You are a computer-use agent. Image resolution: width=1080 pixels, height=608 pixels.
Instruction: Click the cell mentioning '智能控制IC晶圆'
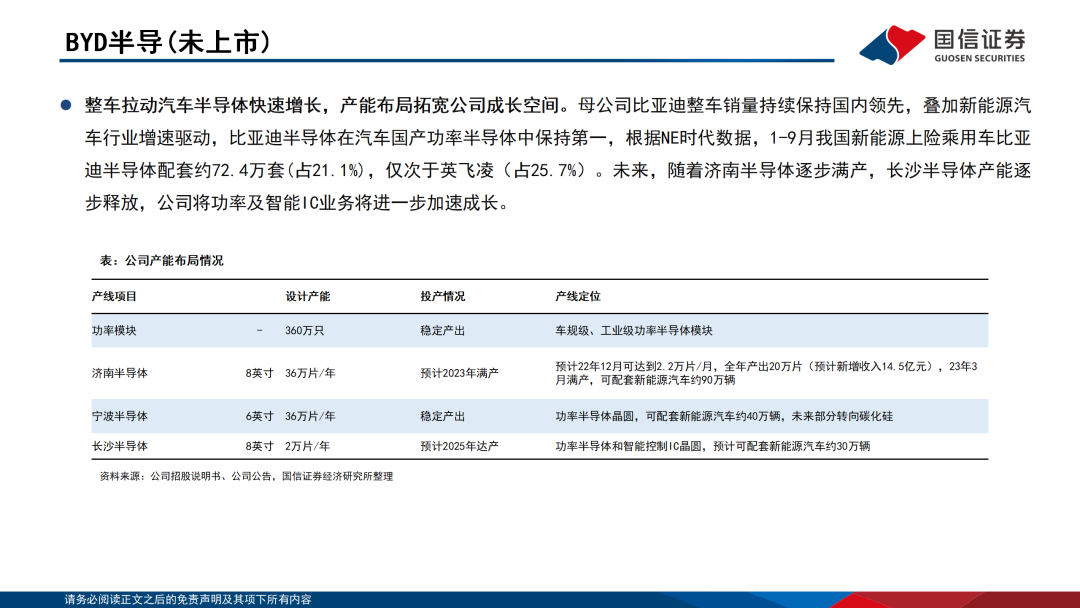pos(713,446)
